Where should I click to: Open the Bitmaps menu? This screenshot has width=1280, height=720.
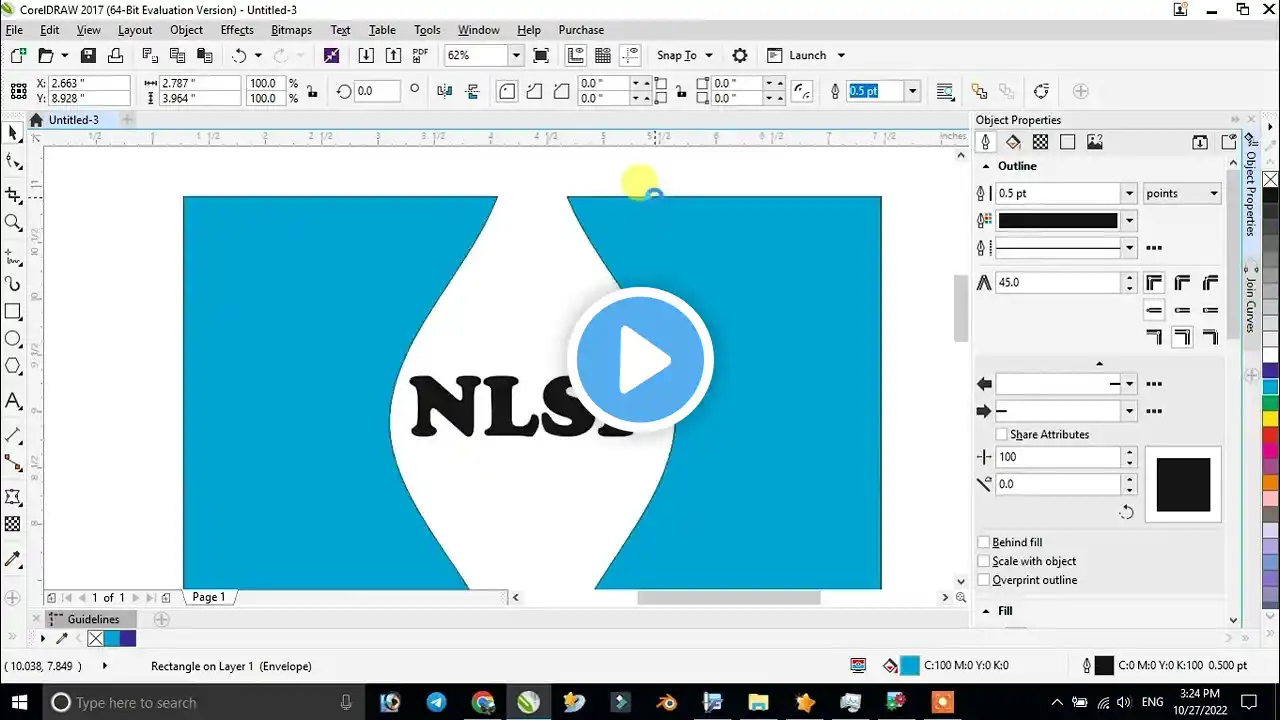291,30
